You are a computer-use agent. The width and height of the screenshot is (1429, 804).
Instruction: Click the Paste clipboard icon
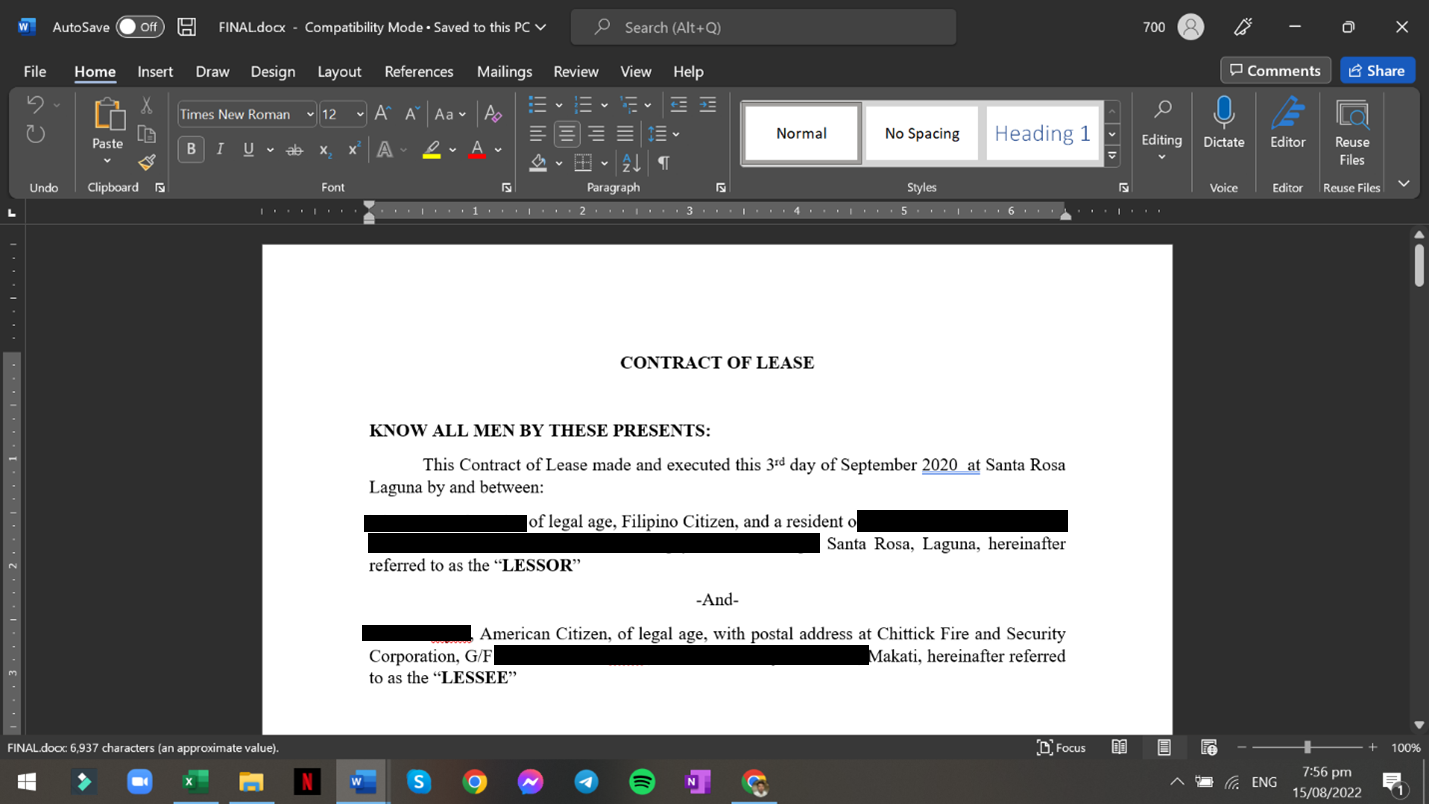point(108,113)
